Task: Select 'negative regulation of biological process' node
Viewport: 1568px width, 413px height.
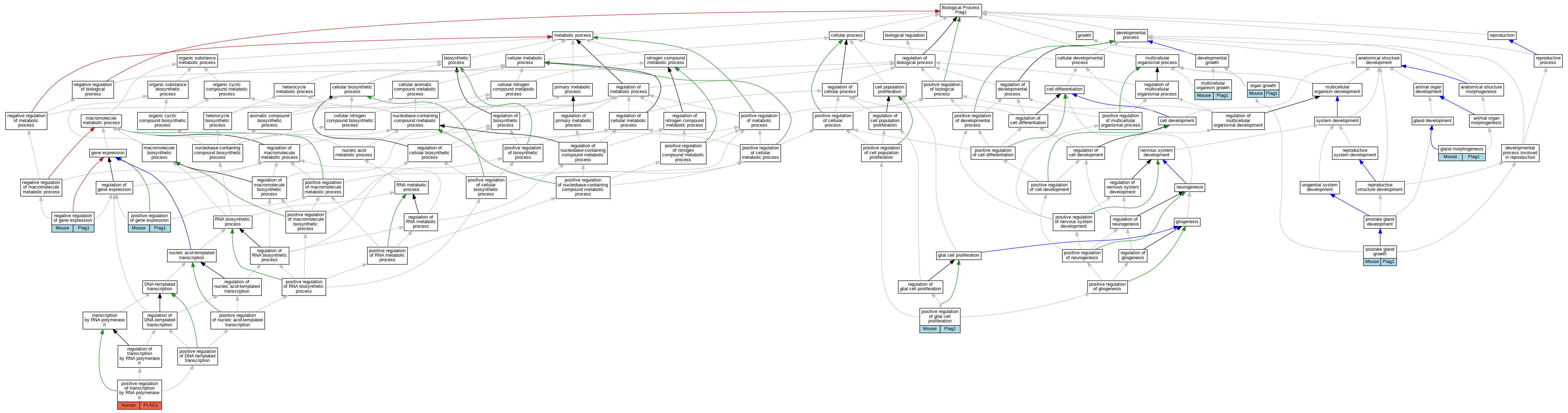Action: click(93, 90)
